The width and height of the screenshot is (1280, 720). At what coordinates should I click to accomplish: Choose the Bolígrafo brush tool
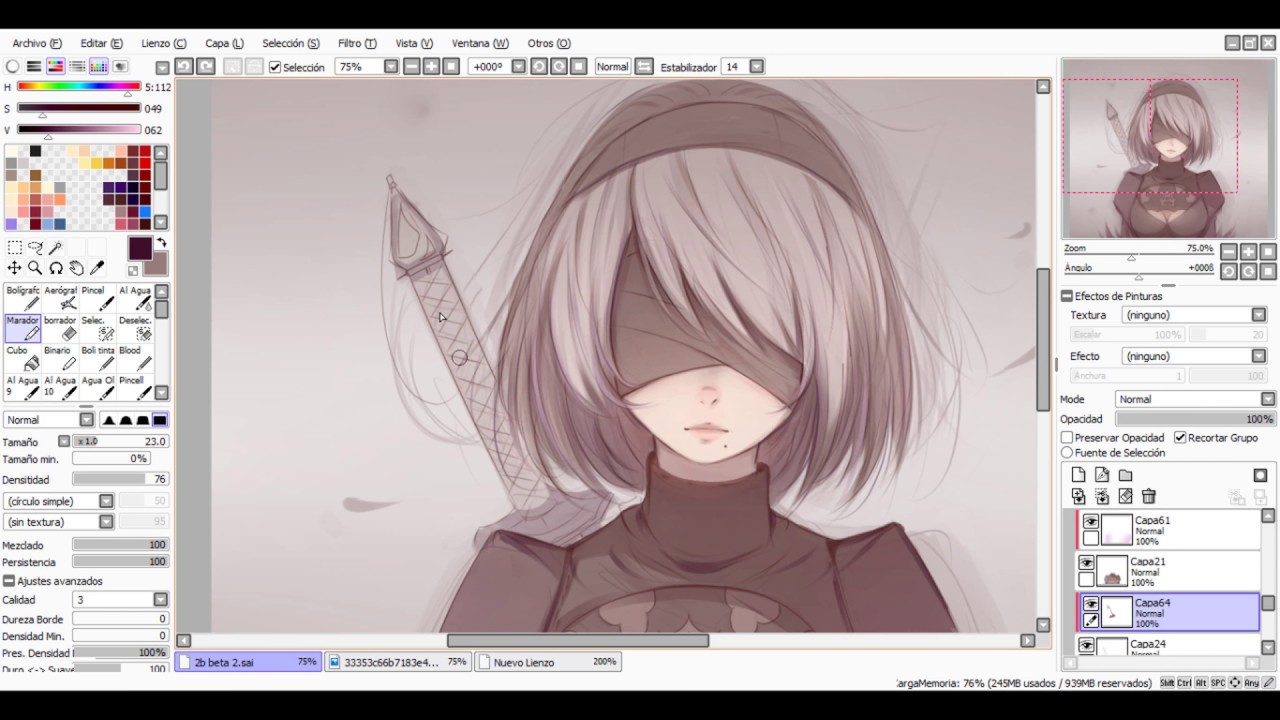point(23,298)
